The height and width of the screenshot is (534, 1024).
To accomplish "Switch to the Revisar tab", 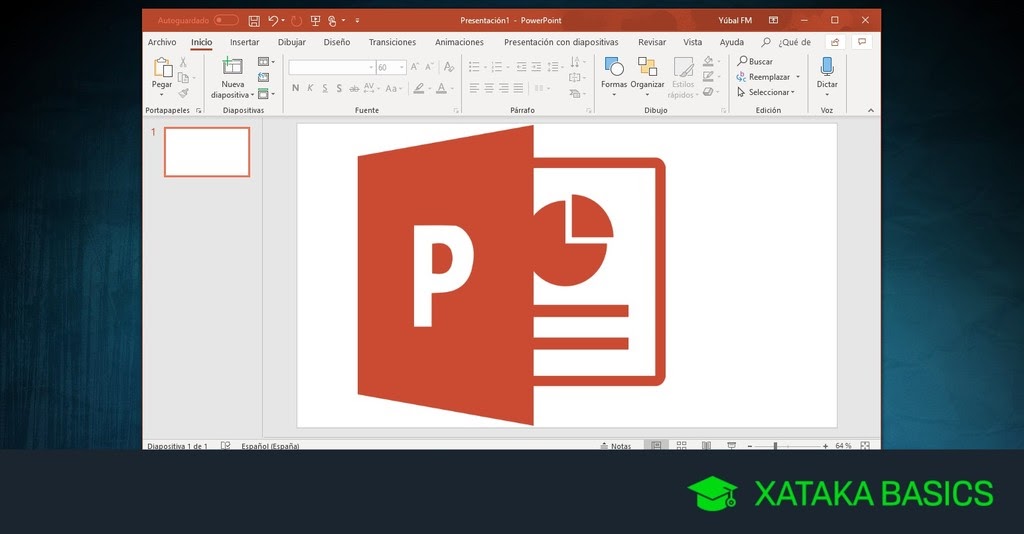I will (652, 42).
